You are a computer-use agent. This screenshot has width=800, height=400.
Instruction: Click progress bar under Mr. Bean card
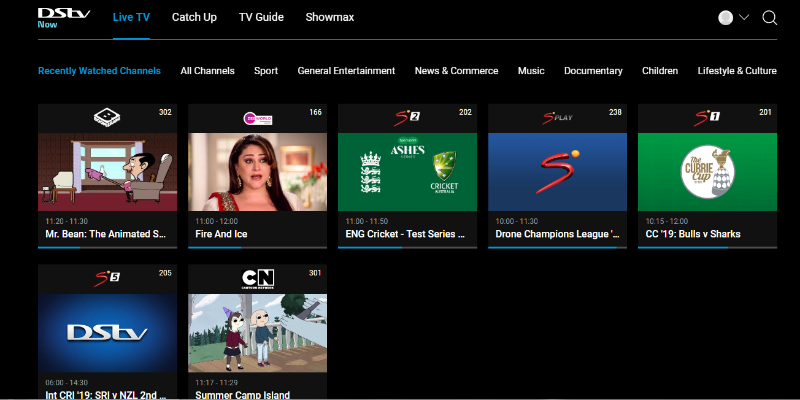coord(108,247)
